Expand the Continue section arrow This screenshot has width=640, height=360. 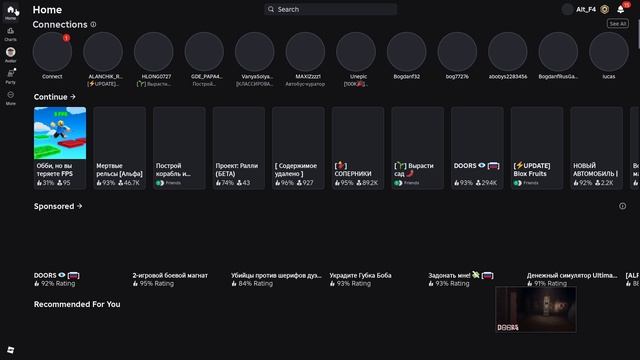coord(73,97)
